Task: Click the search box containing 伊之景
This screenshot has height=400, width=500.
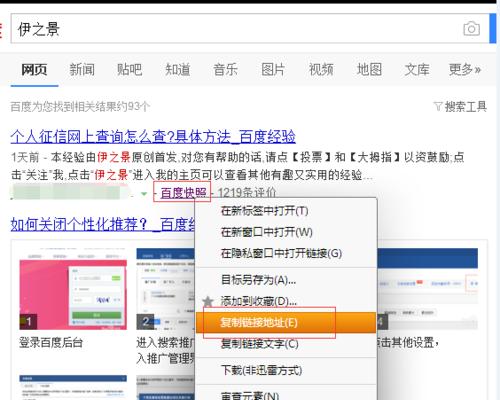Action: (x=250, y=29)
